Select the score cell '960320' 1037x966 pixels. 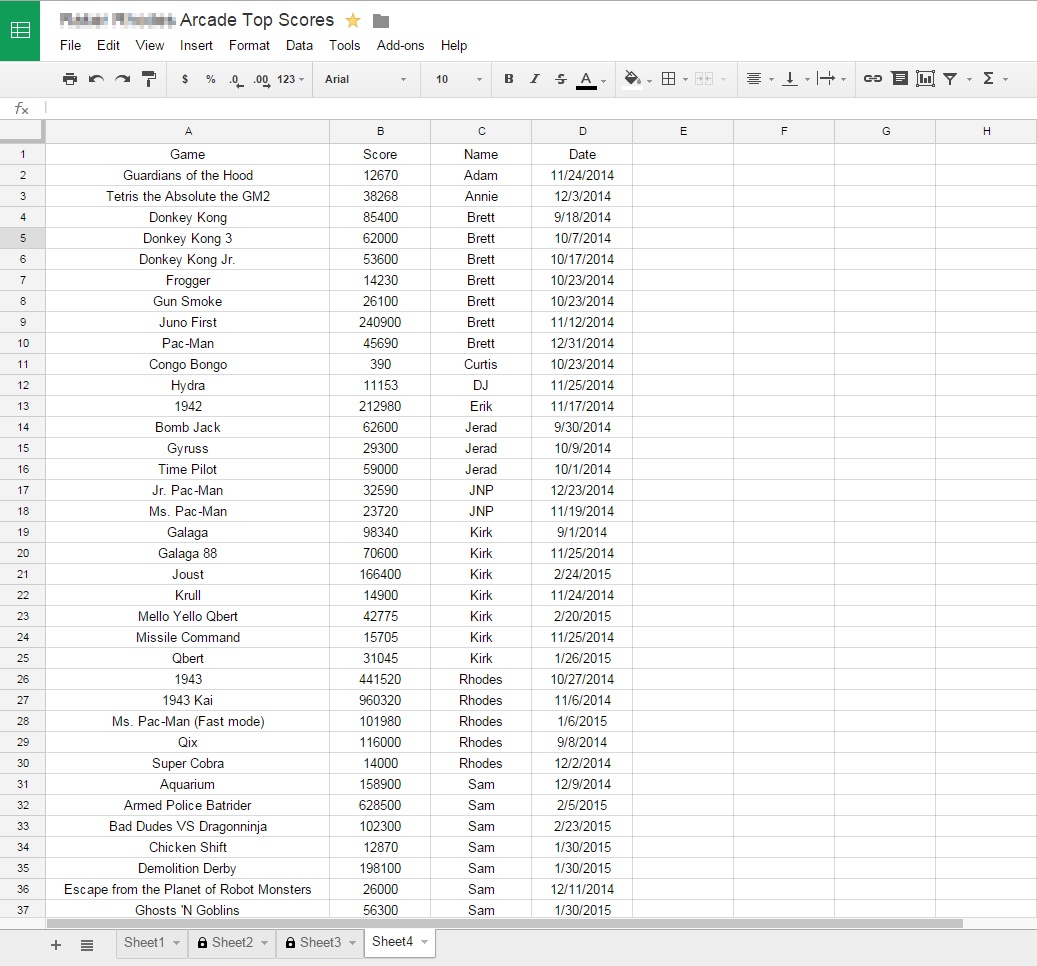pyautogui.click(x=380, y=700)
